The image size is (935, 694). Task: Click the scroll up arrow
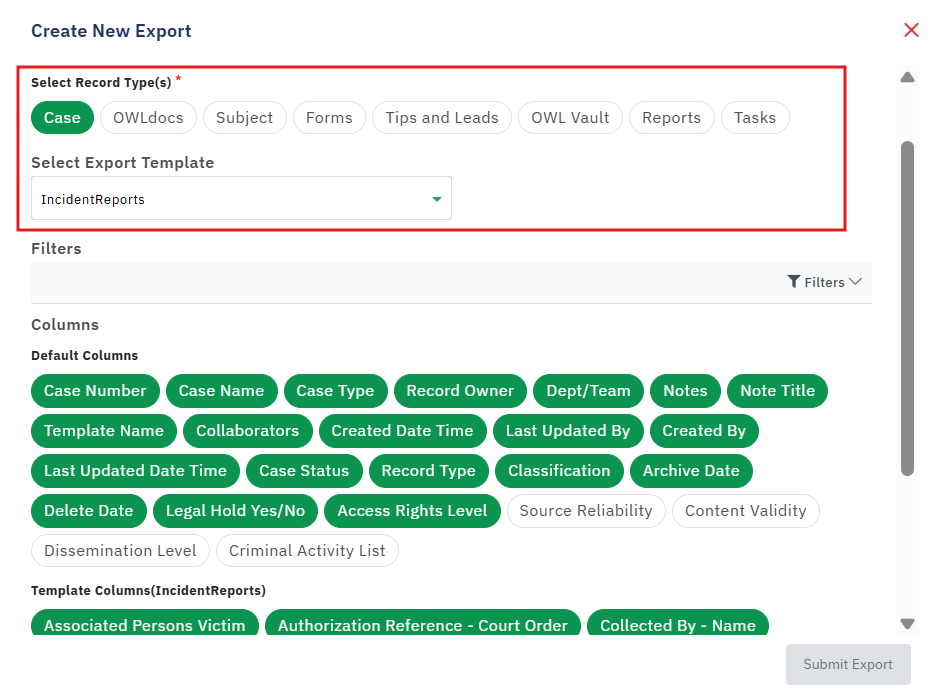pos(907,77)
